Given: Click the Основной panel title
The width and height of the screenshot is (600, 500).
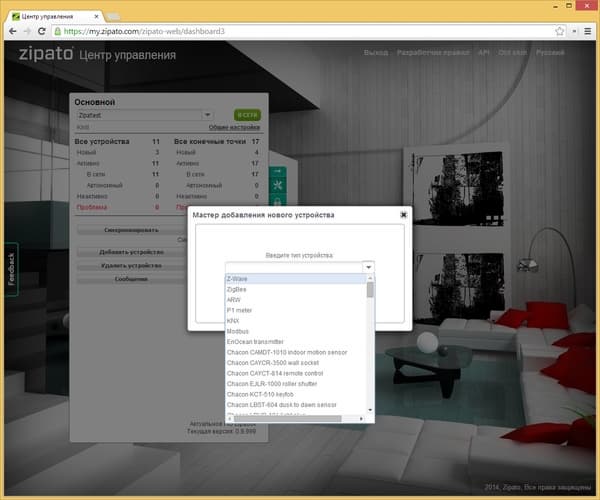Looking at the screenshot, I should click(x=95, y=102).
